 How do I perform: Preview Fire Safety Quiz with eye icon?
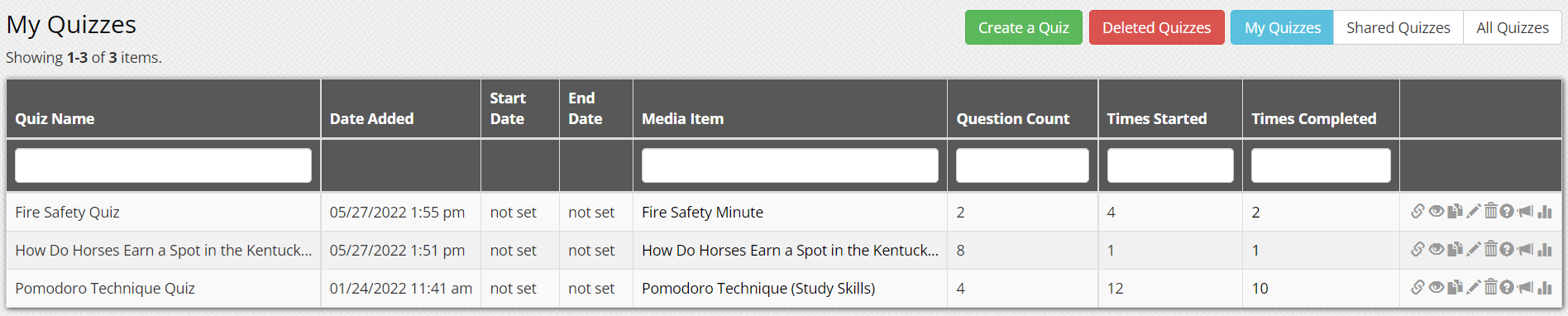[x=1437, y=211]
